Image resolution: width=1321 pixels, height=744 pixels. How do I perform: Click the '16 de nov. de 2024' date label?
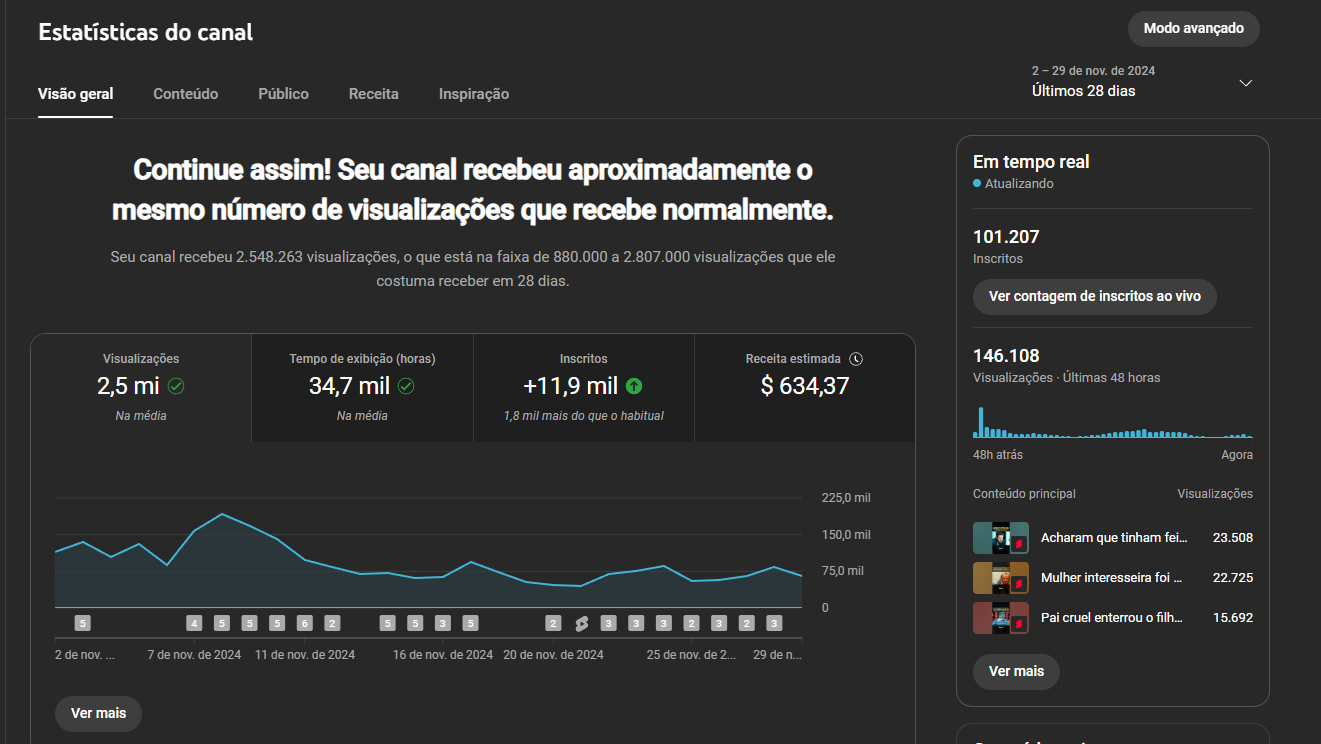tap(443, 656)
